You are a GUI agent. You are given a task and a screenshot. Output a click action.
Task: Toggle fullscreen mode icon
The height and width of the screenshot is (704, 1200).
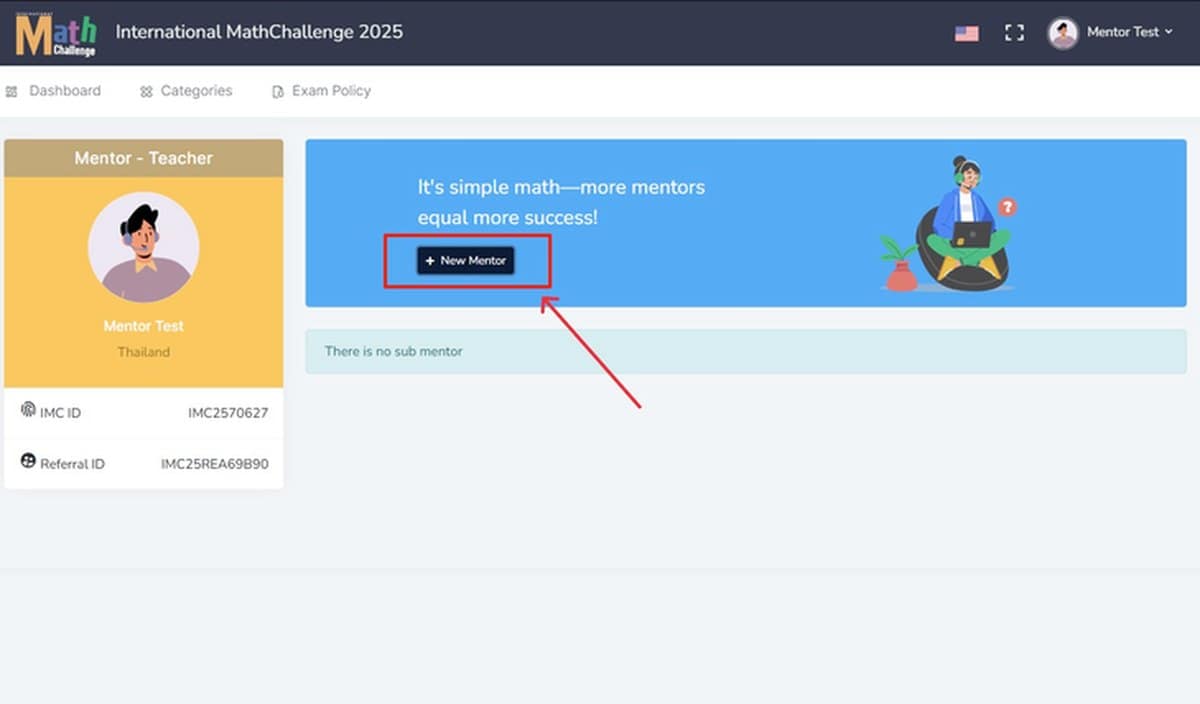click(x=1014, y=33)
